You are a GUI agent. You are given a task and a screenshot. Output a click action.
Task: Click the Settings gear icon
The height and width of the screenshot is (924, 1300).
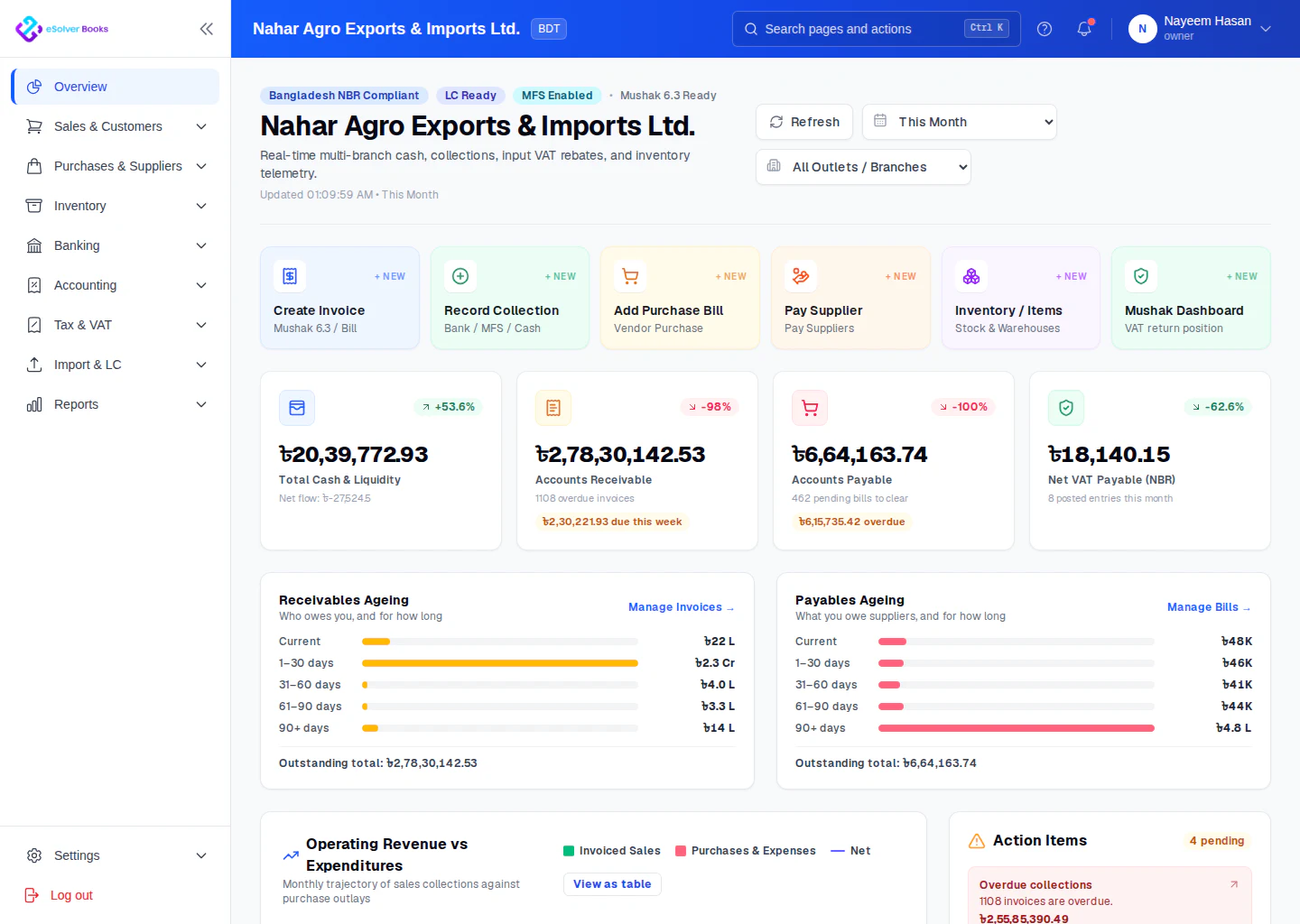coord(34,855)
